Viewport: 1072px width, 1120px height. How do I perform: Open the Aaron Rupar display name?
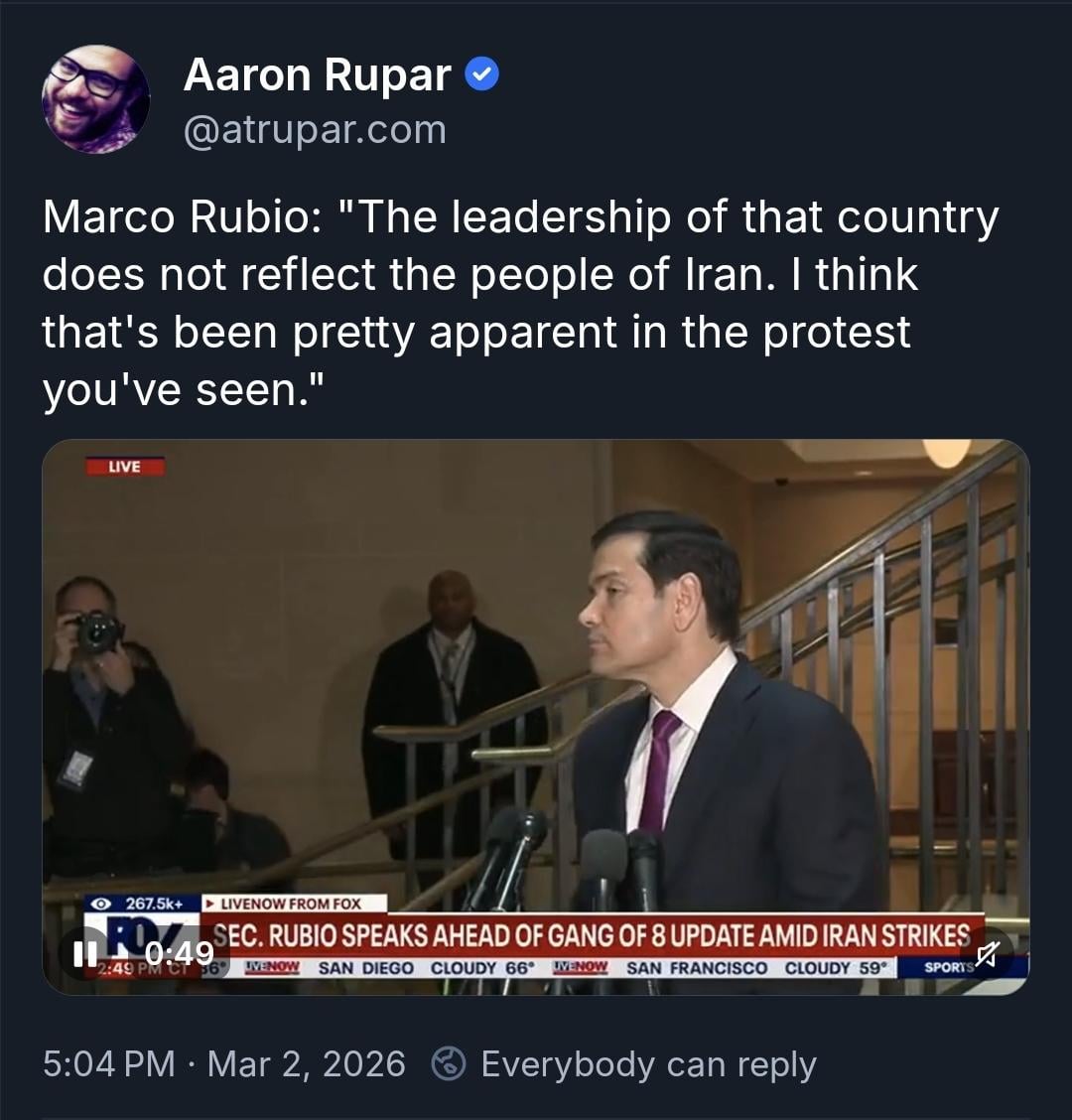tap(317, 74)
